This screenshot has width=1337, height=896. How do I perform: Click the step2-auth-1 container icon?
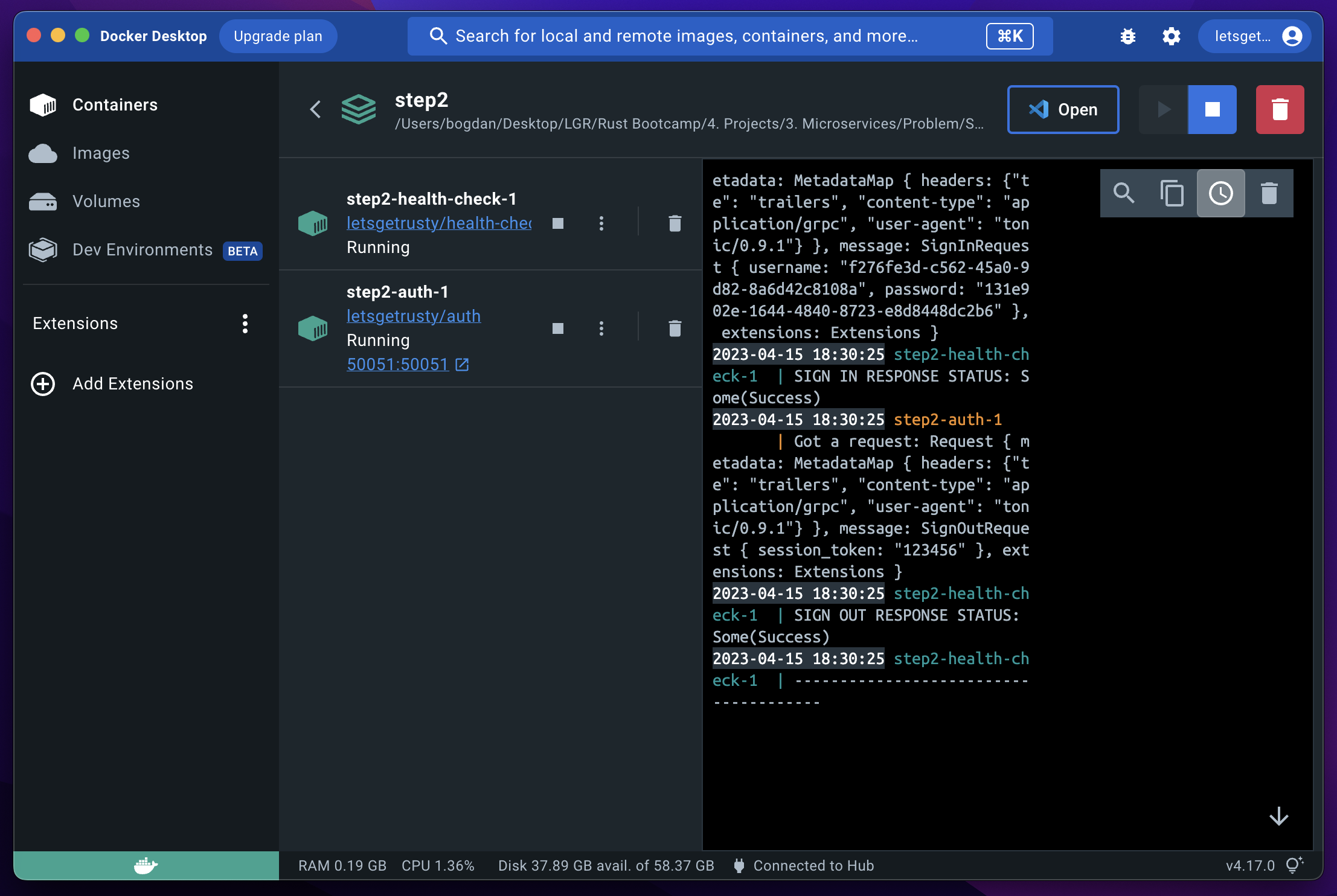coord(313,328)
